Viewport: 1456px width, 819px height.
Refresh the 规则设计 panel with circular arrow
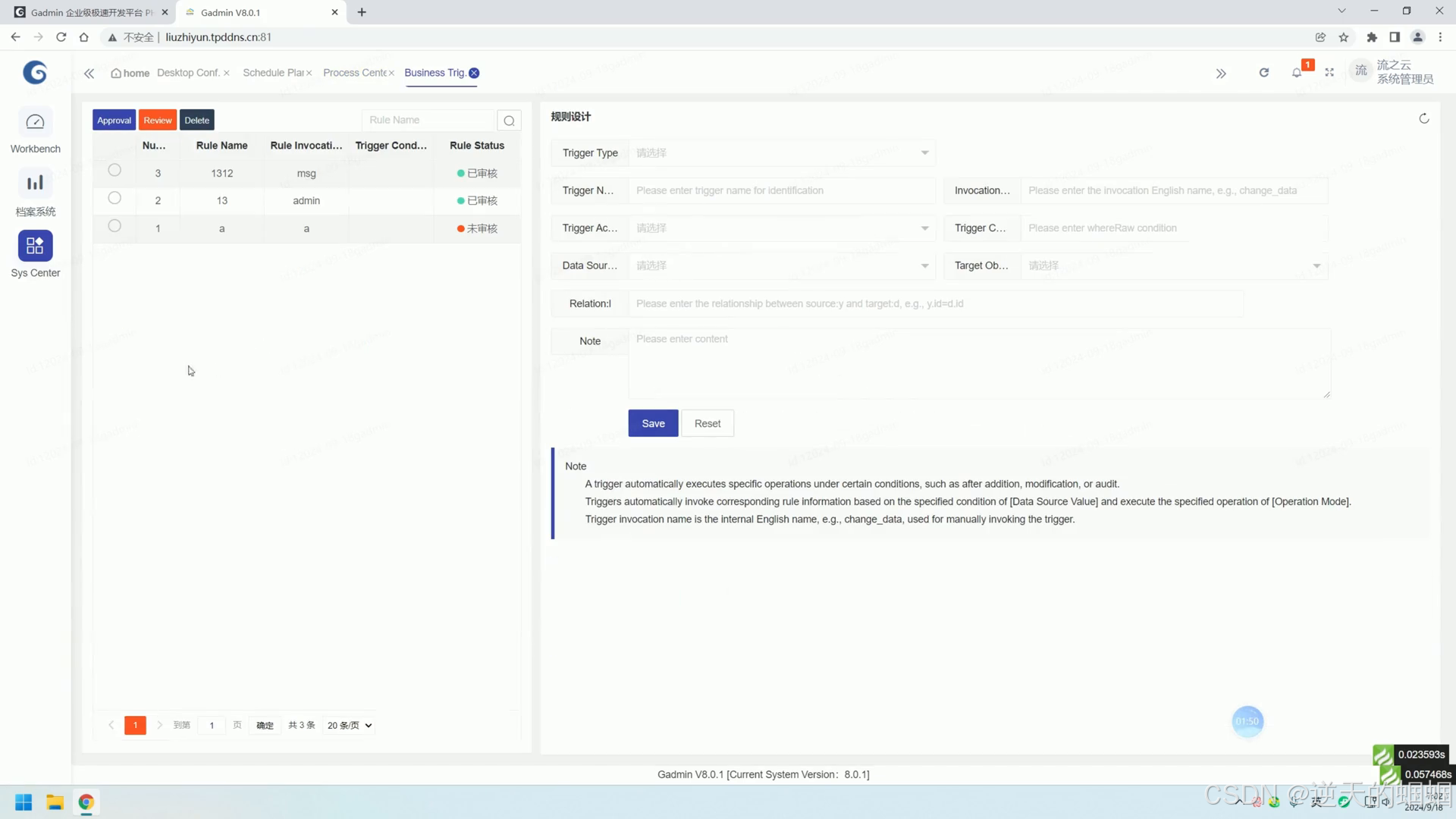pos(1423,118)
